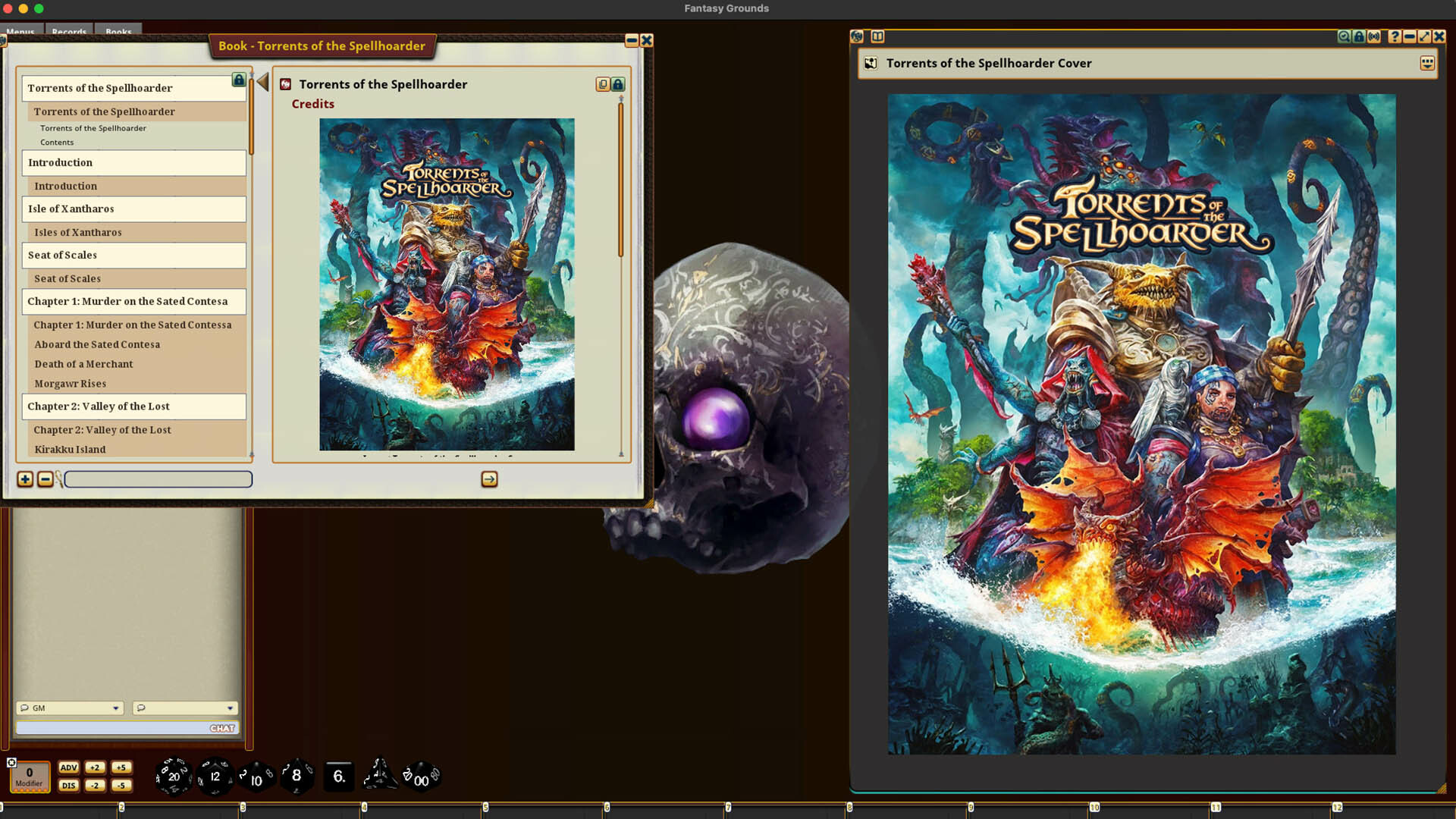The width and height of the screenshot is (1456, 819).
Task: Toggle the lock on the book index panel
Action: (x=237, y=80)
